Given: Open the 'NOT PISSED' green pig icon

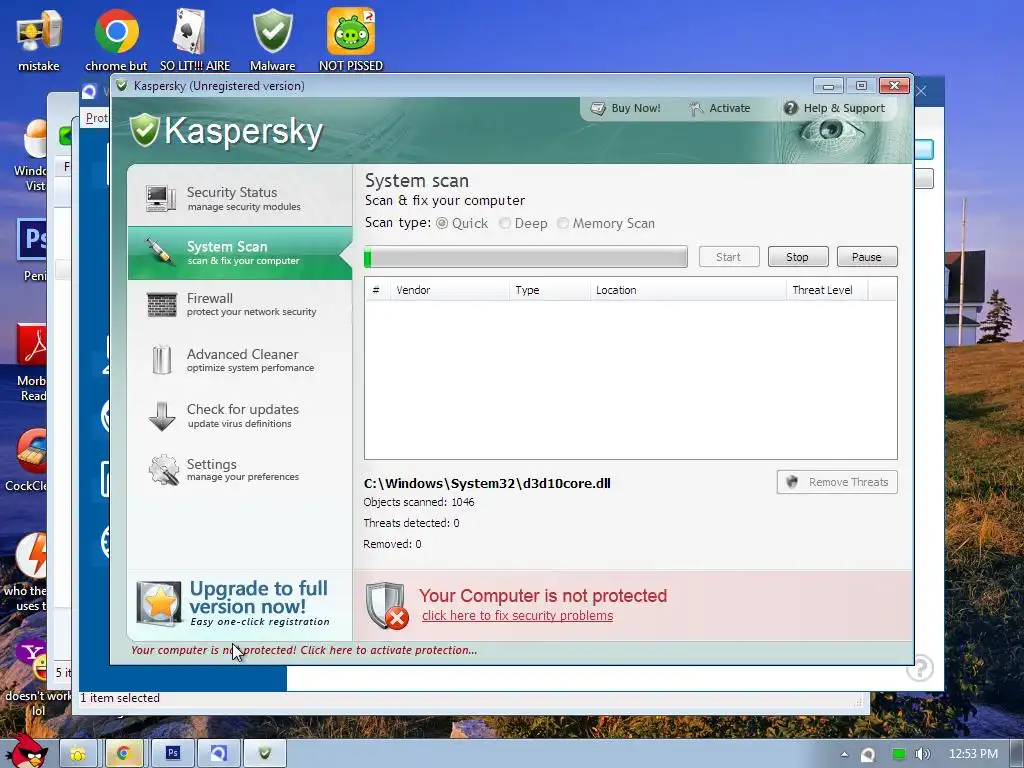Looking at the screenshot, I should [x=351, y=39].
